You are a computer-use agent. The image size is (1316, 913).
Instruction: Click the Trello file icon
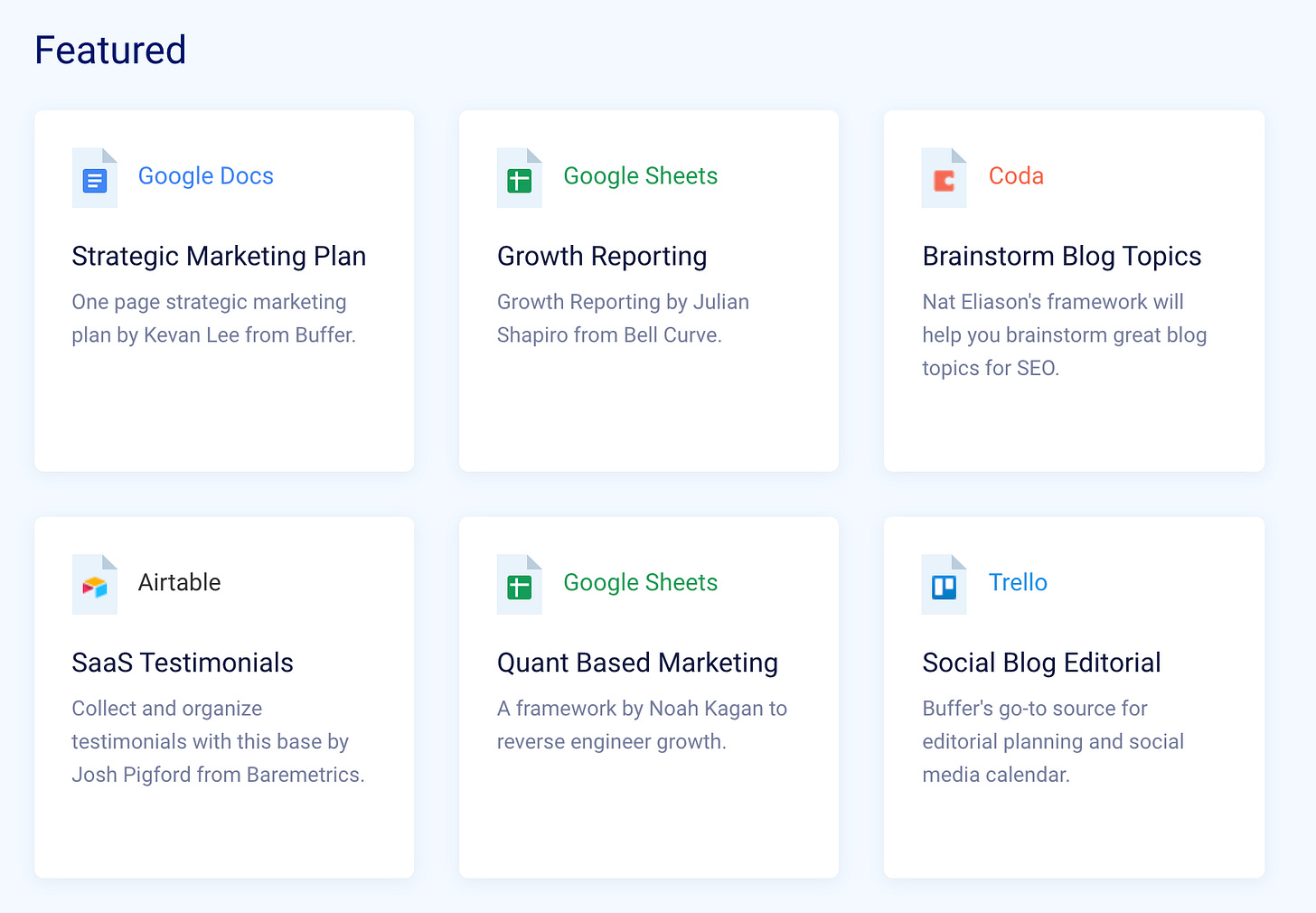pyautogui.click(x=945, y=585)
